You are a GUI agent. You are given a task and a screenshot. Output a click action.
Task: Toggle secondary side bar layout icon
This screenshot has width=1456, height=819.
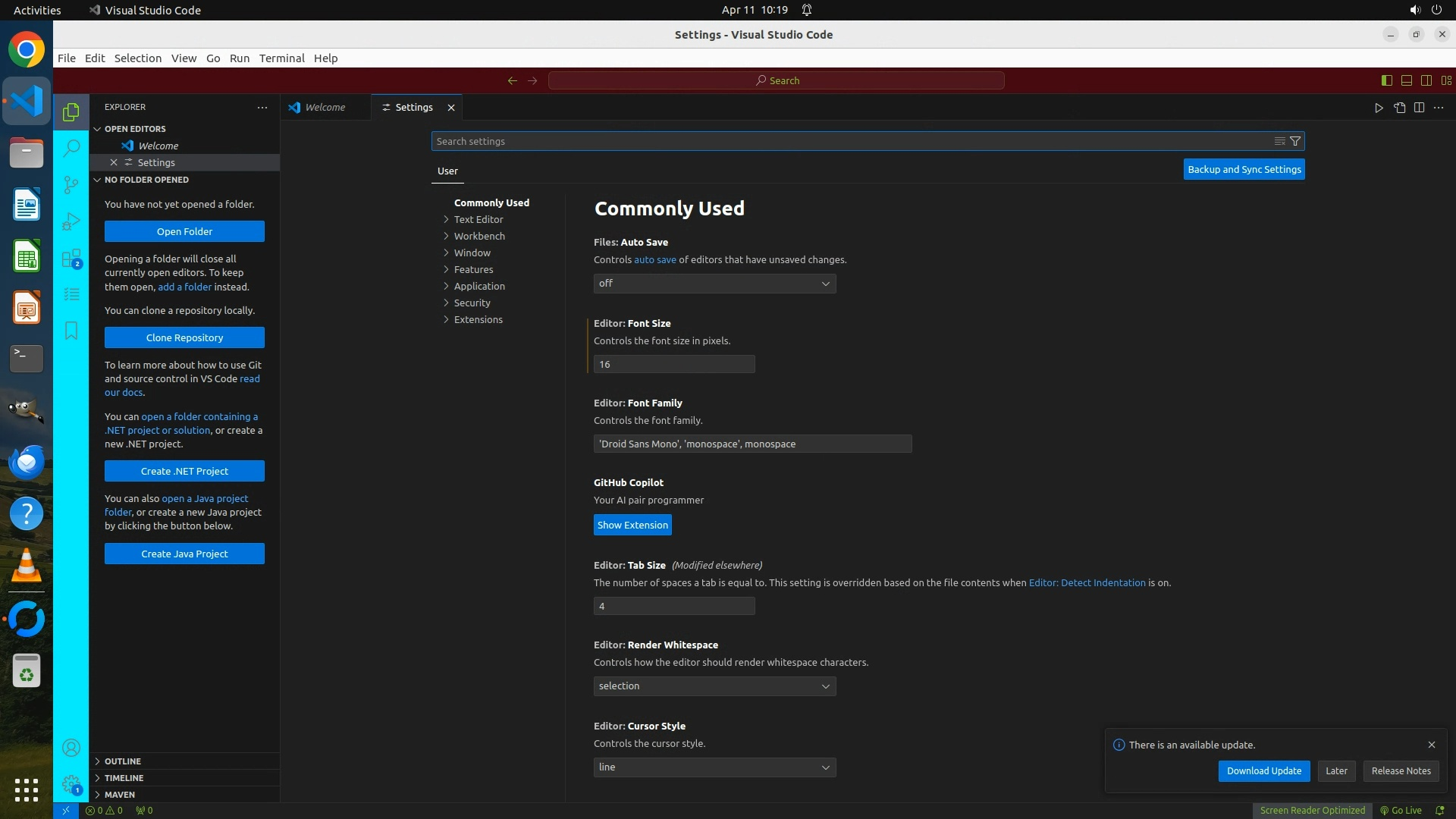pos(1426,80)
